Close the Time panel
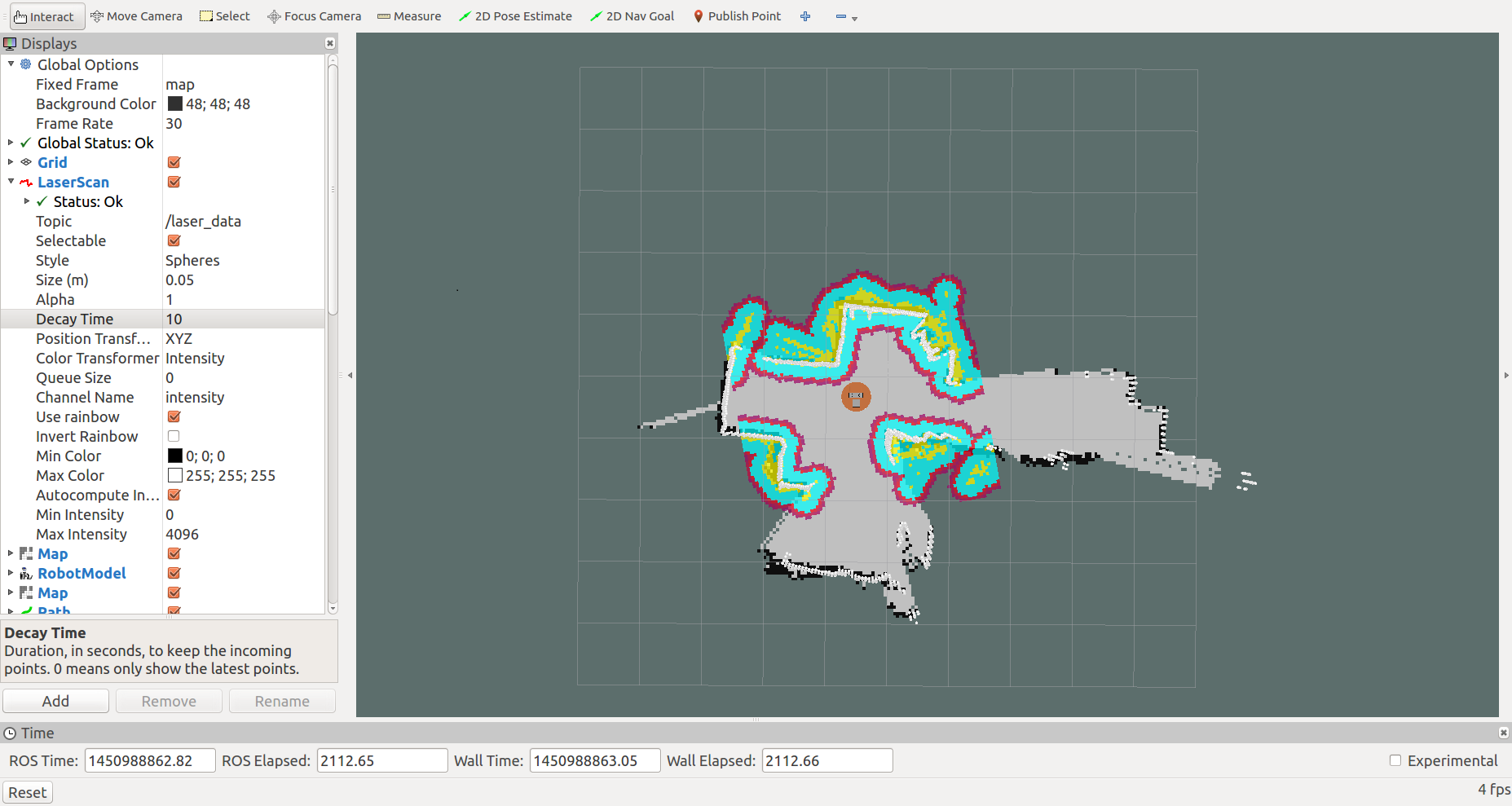 tap(1504, 733)
